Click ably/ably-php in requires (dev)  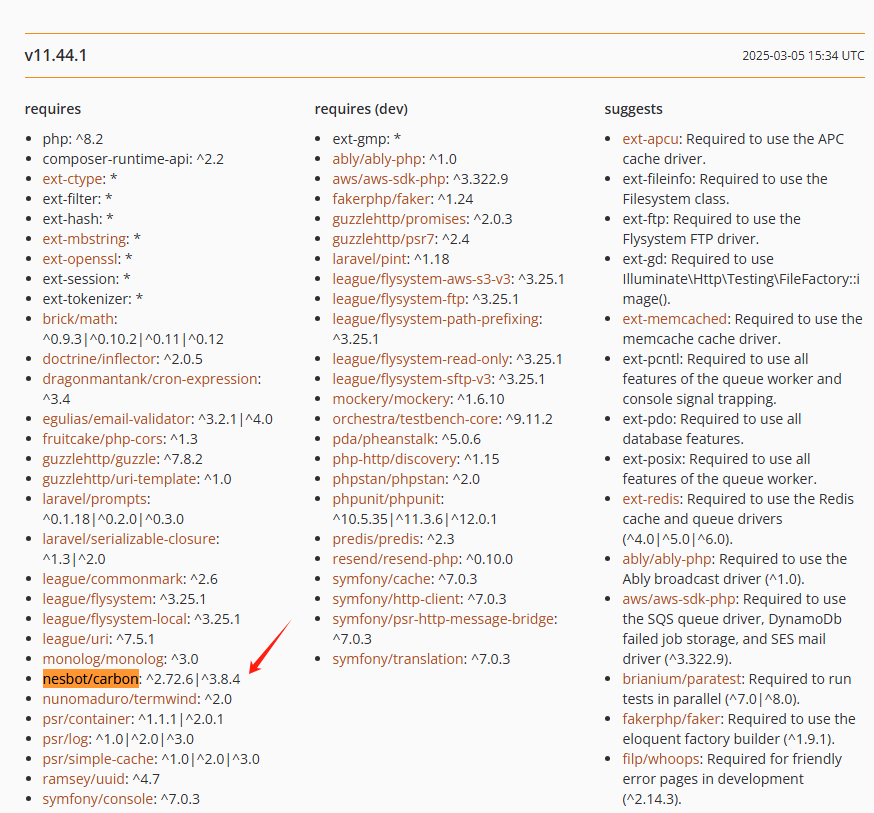click(x=379, y=159)
